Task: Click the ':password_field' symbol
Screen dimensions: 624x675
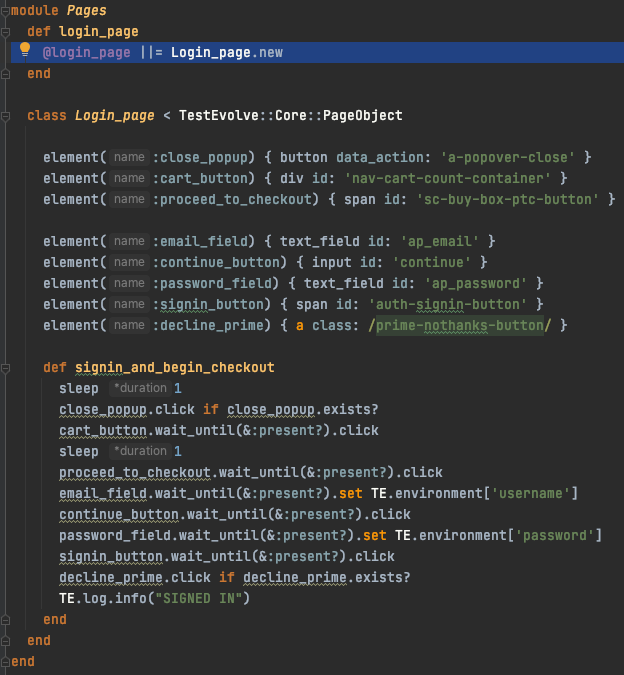Action: pyautogui.click(x=212, y=283)
